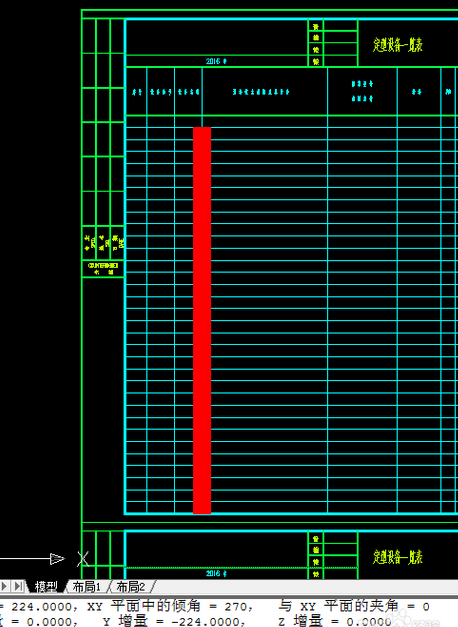
Task: Select the red filled rectangle
Action: [x=202, y=320]
